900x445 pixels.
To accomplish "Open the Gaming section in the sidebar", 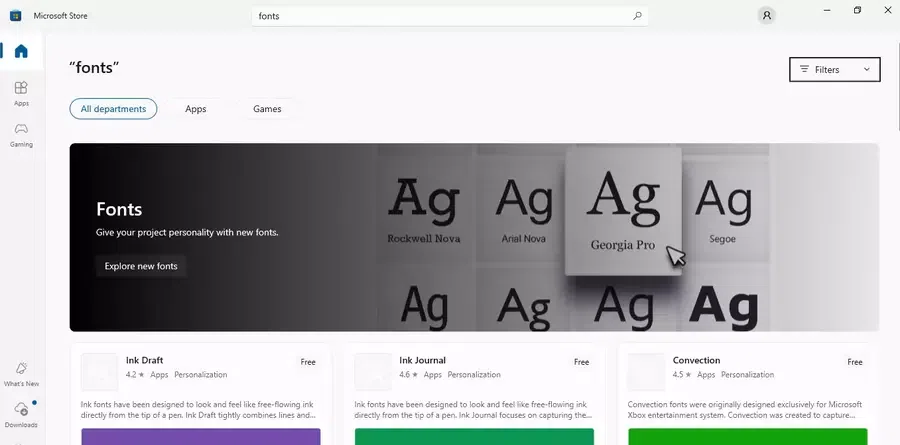I will 21,135.
